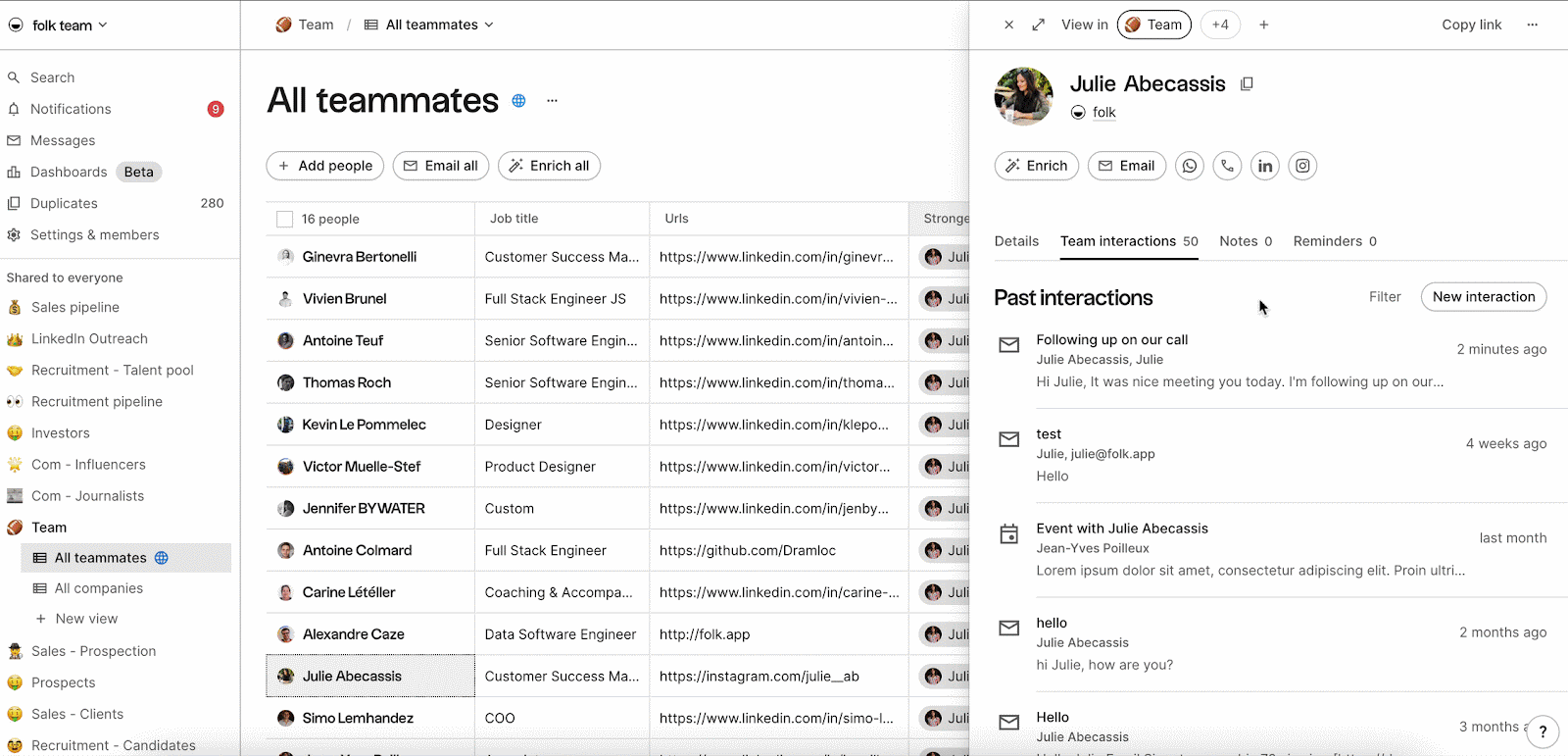The image size is (1568, 756).
Task: Select the Team interactions tab
Action: 1129,241
